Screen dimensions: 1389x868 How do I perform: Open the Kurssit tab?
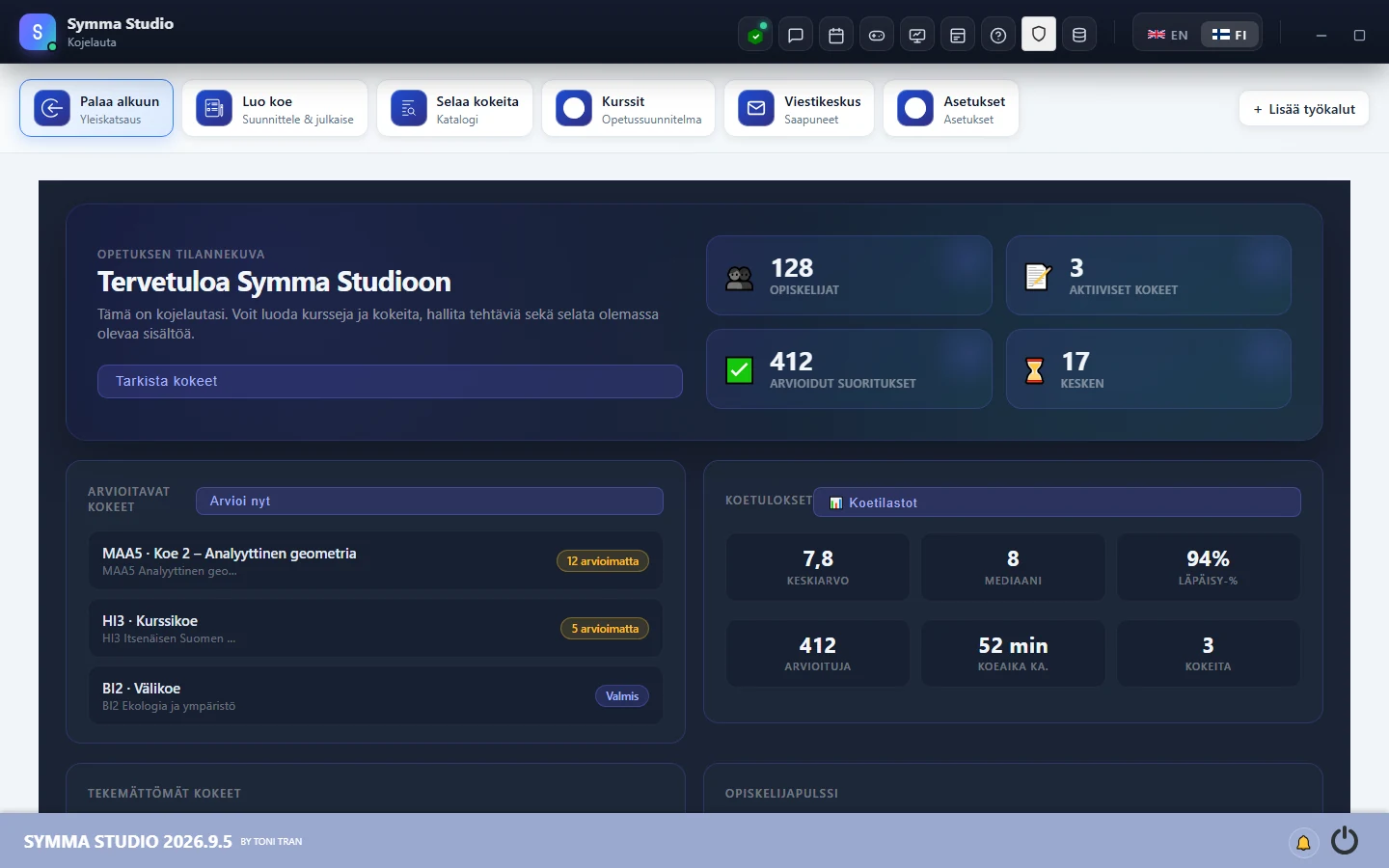click(x=629, y=108)
